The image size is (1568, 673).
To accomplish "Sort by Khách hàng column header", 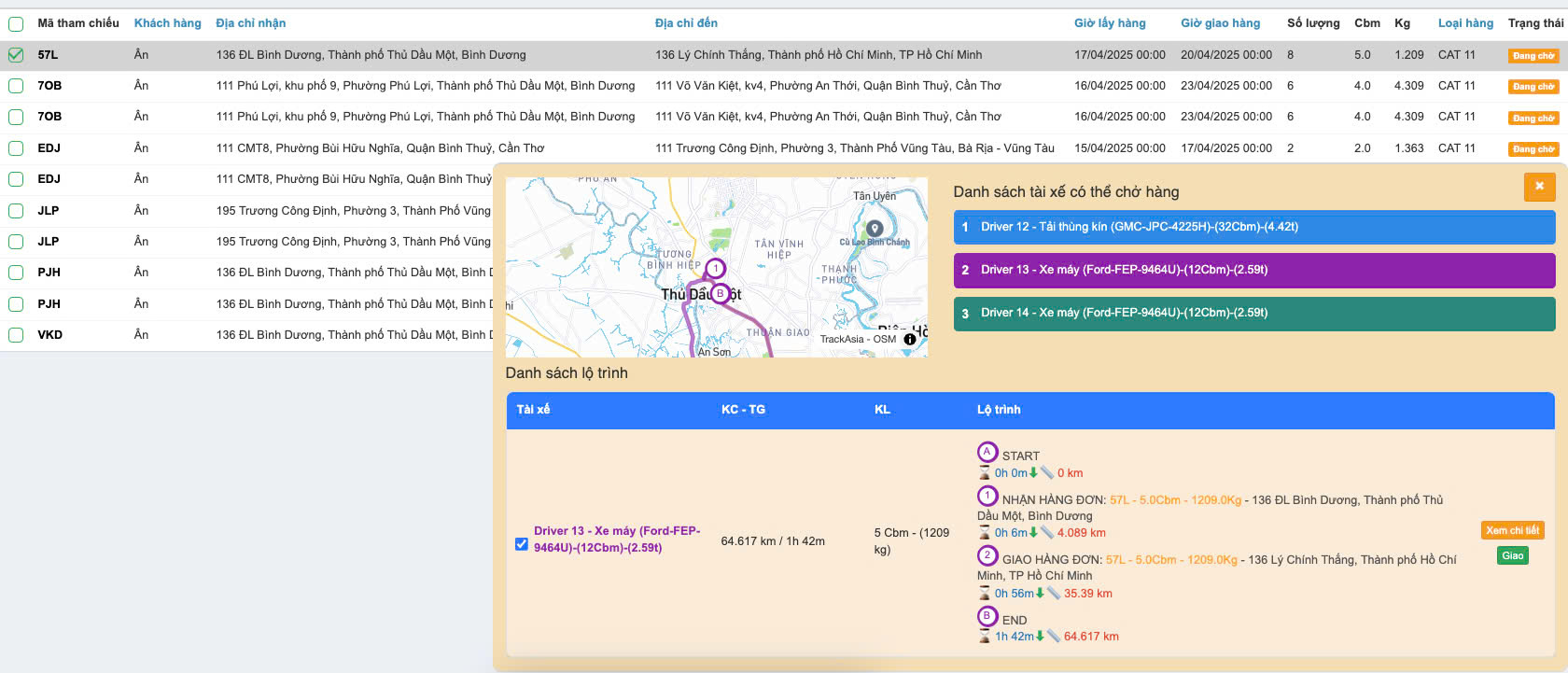I will pos(167,23).
